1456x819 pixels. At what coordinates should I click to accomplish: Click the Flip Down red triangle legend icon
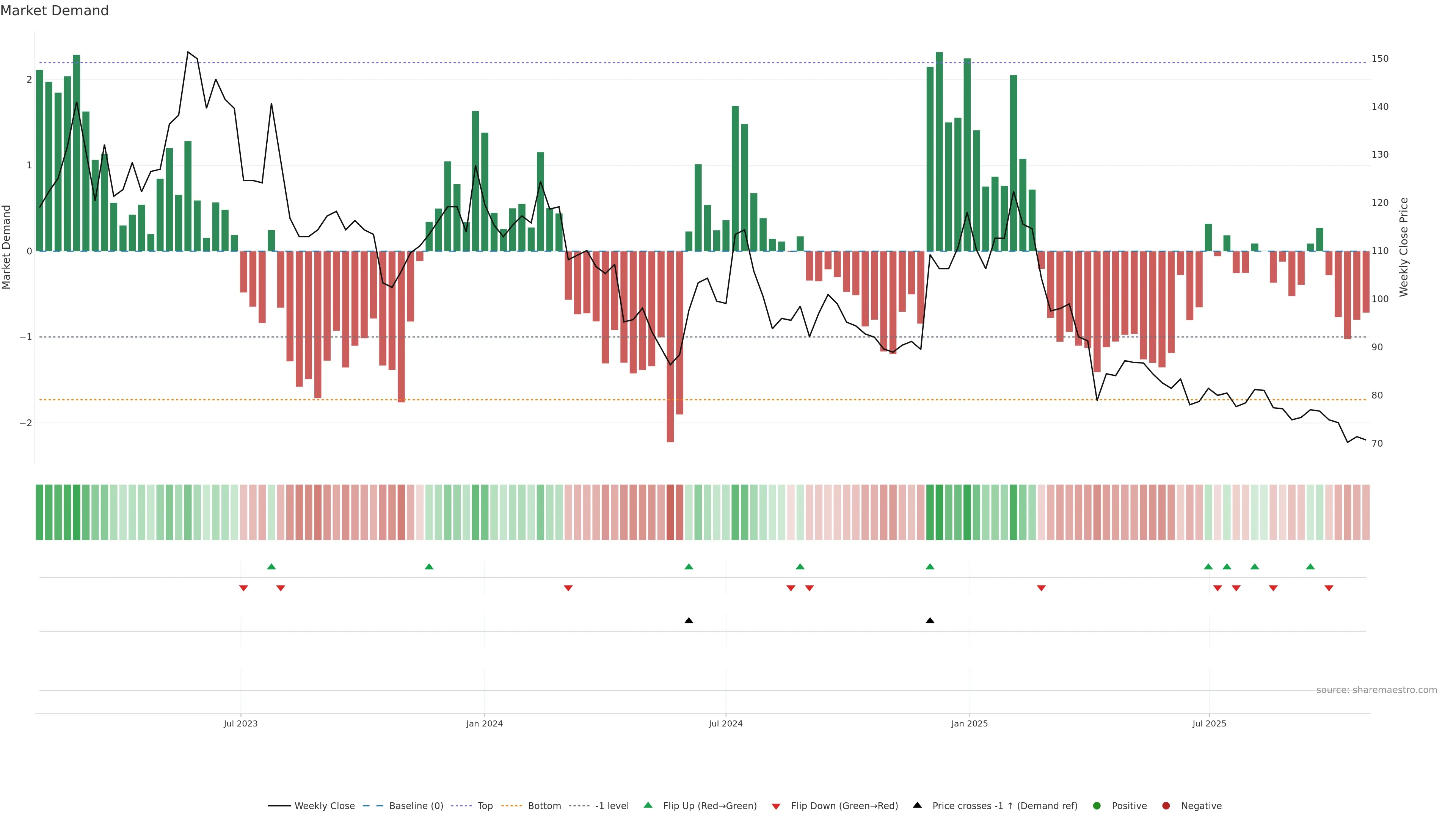tap(776, 806)
